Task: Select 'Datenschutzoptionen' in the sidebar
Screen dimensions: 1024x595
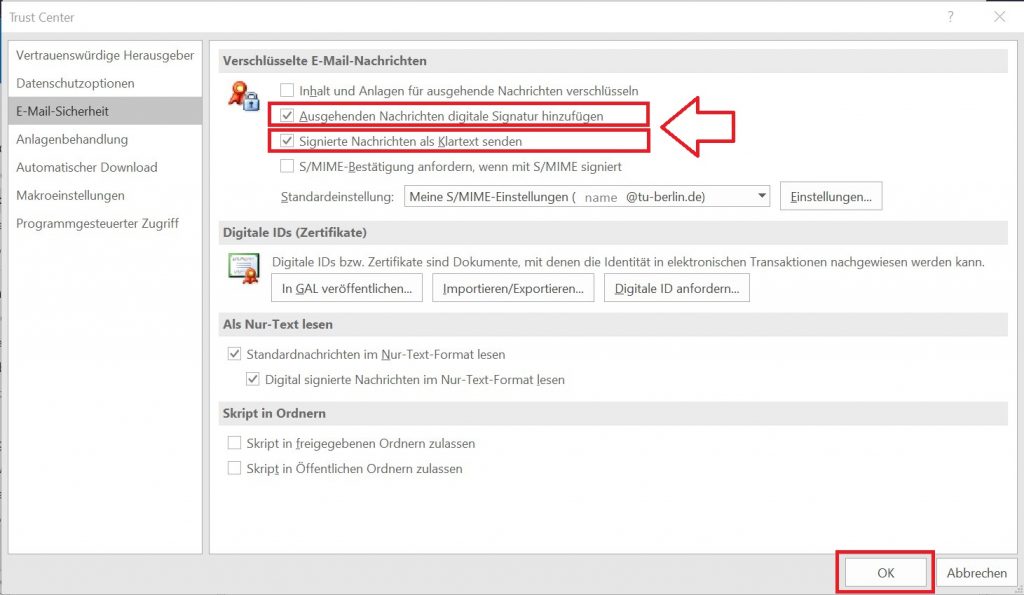Action: click(105, 83)
